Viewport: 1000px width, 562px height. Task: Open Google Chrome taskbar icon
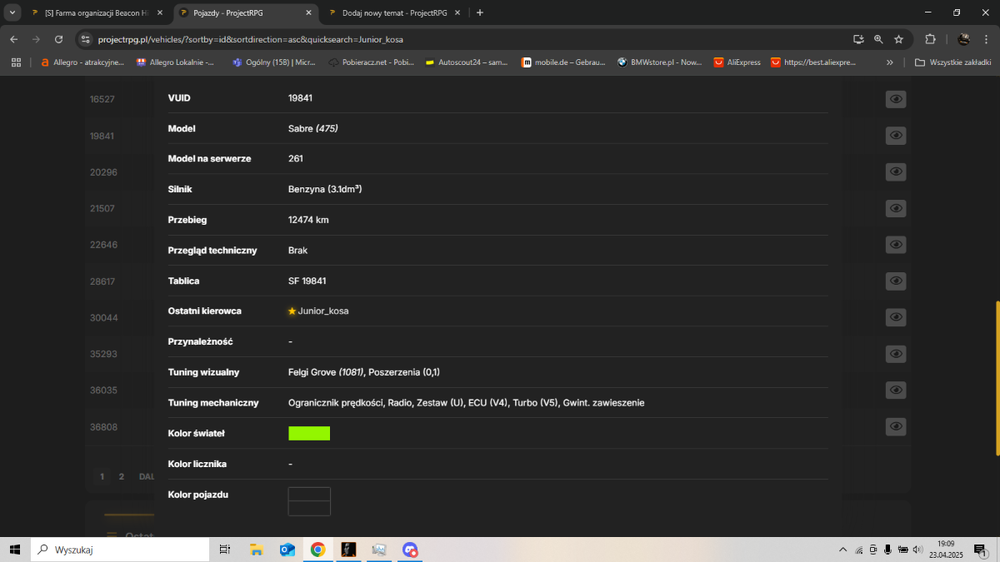point(318,549)
